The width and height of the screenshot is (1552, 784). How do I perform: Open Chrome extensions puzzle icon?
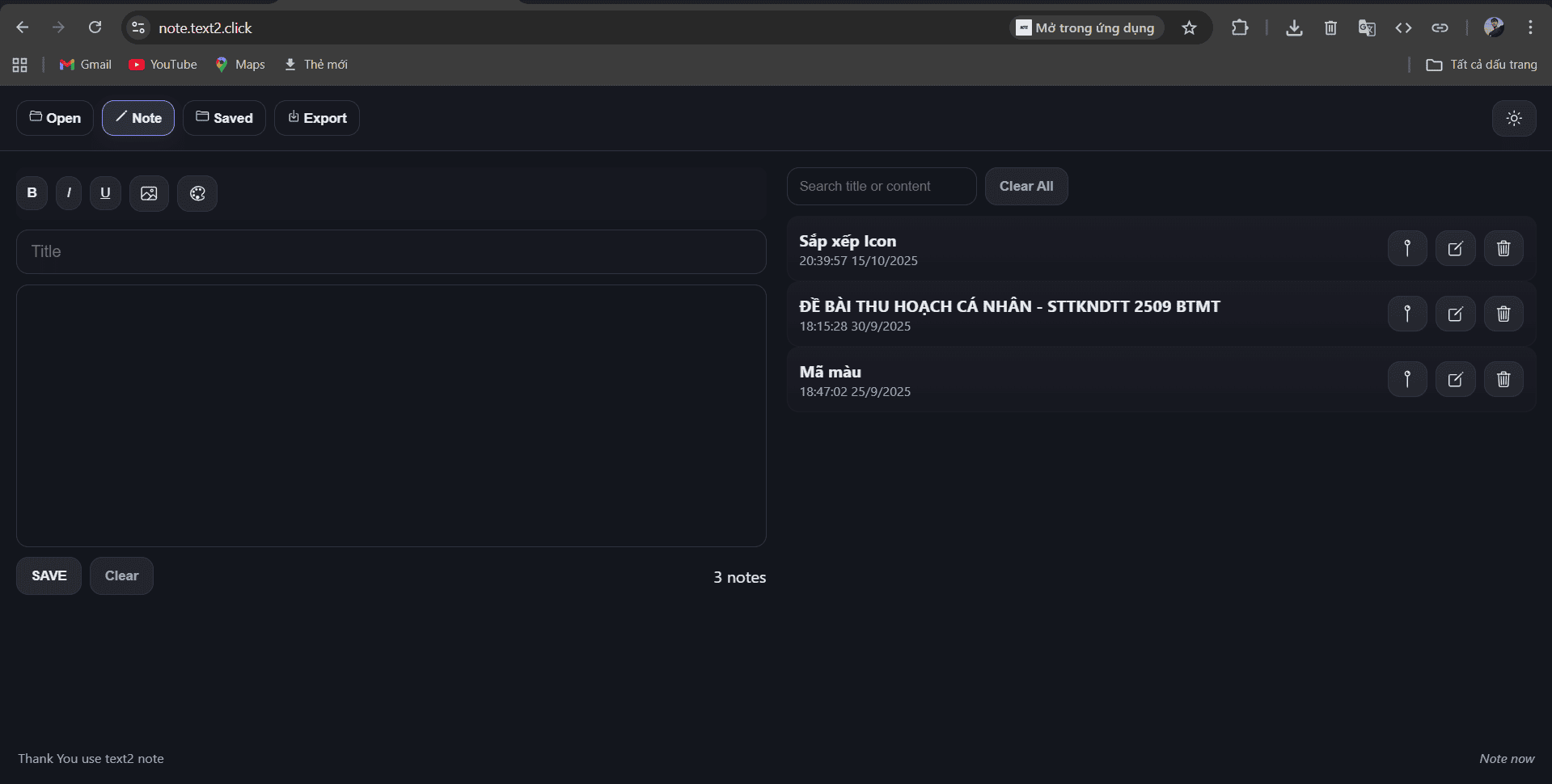(x=1239, y=28)
